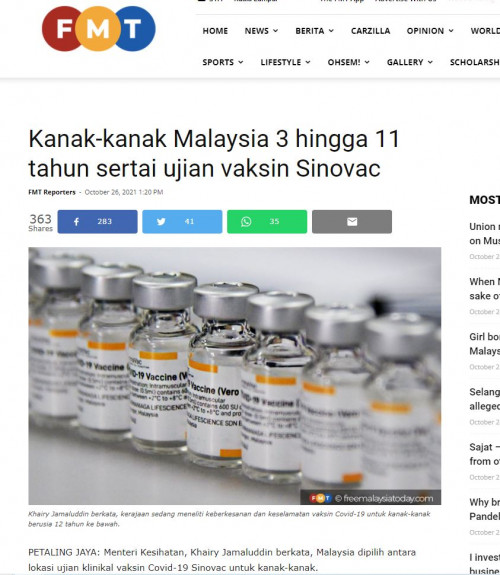
Task: Expand the BERITA dropdown menu
Action: [x=314, y=31]
